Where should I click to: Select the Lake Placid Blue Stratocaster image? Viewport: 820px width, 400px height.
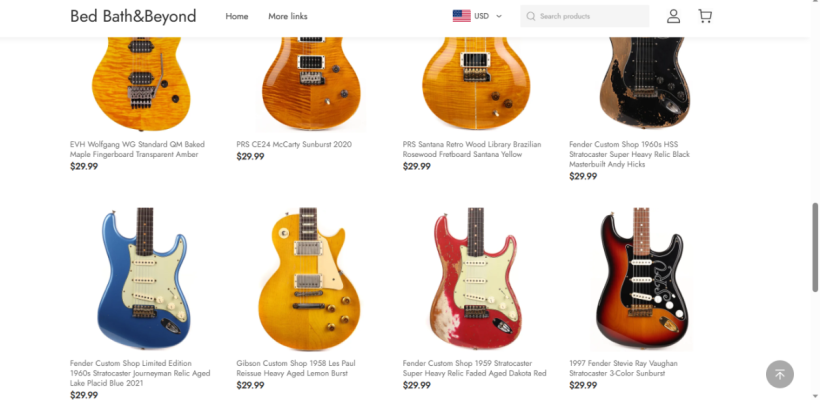point(144,278)
